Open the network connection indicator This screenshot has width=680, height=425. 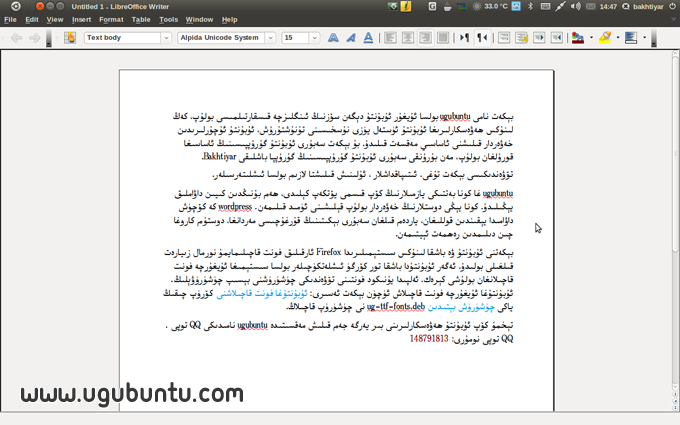[x=560, y=7]
